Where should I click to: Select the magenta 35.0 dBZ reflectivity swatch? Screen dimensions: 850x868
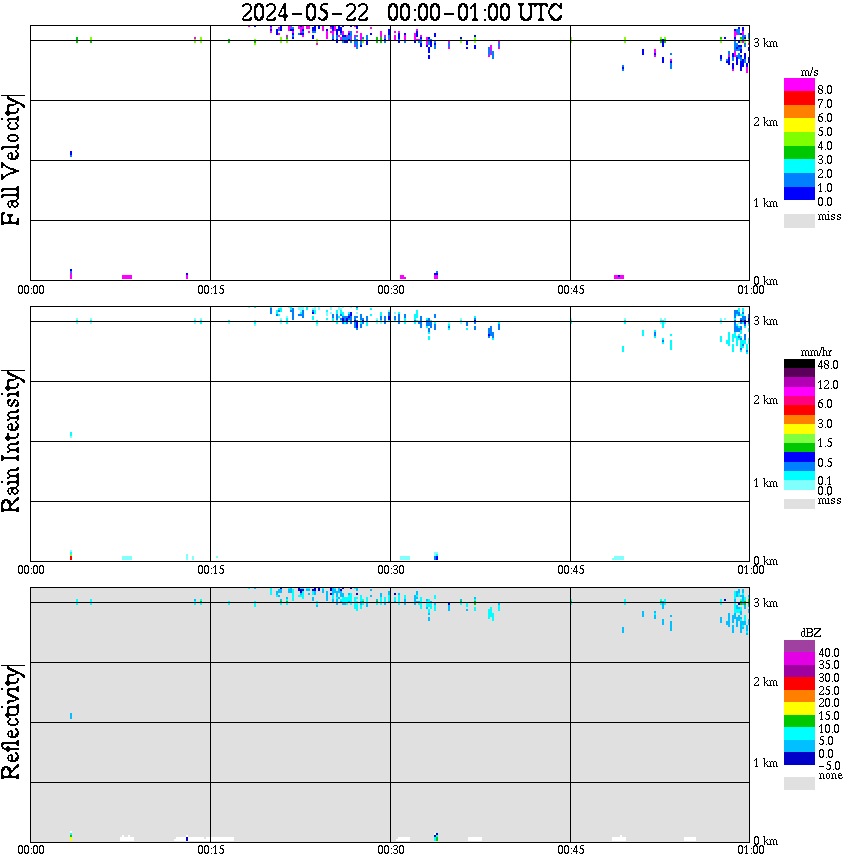point(799,658)
